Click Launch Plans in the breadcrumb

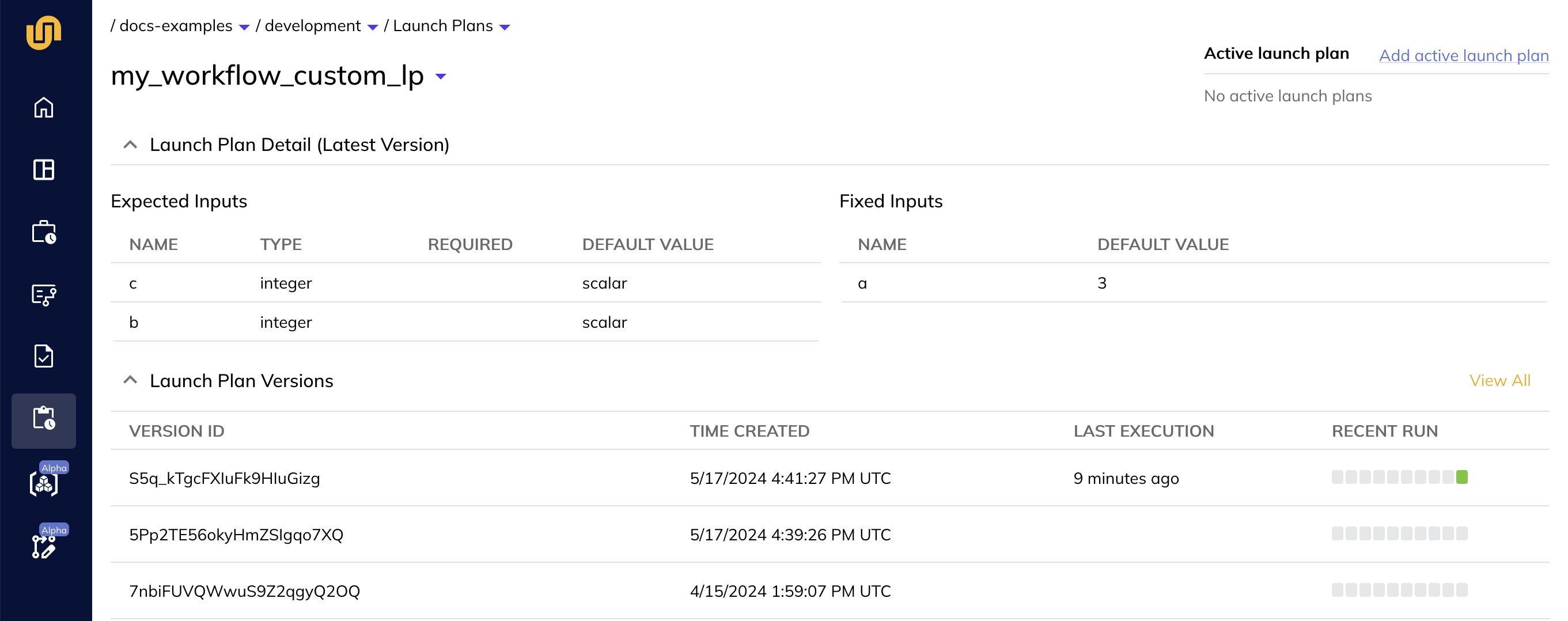click(442, 26)
